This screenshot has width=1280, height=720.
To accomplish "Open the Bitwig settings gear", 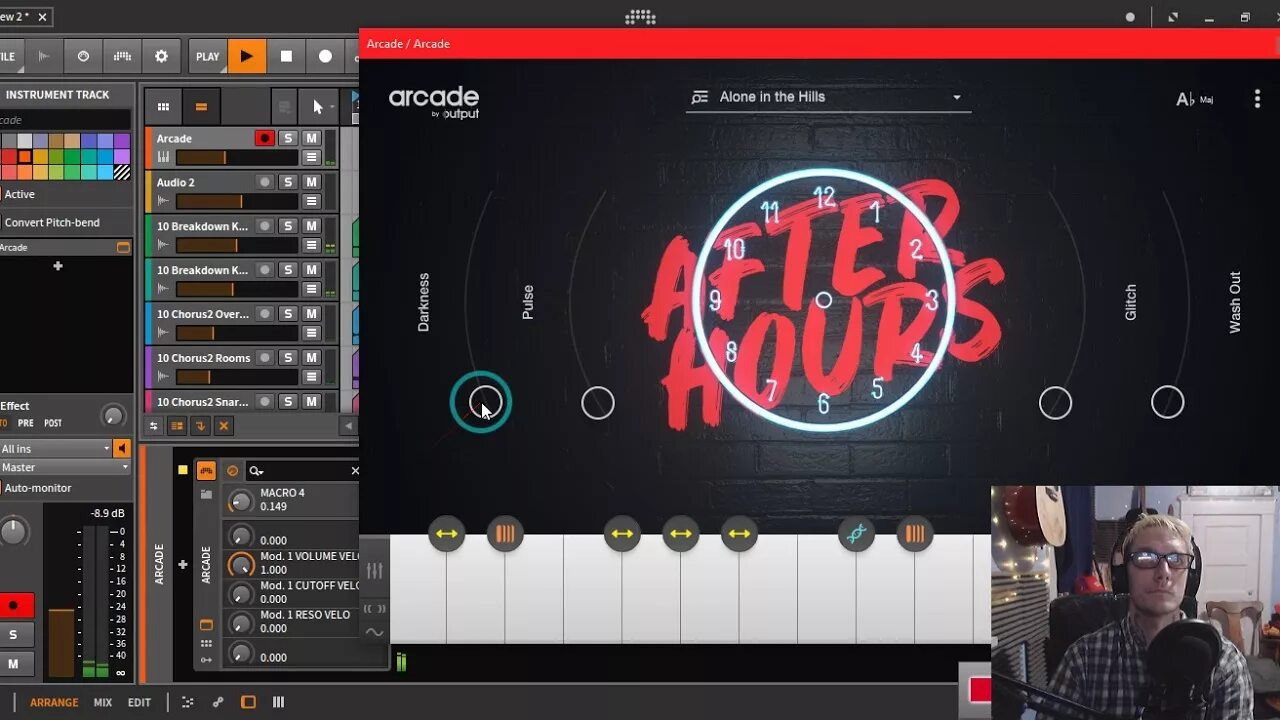I will (161, 56).
